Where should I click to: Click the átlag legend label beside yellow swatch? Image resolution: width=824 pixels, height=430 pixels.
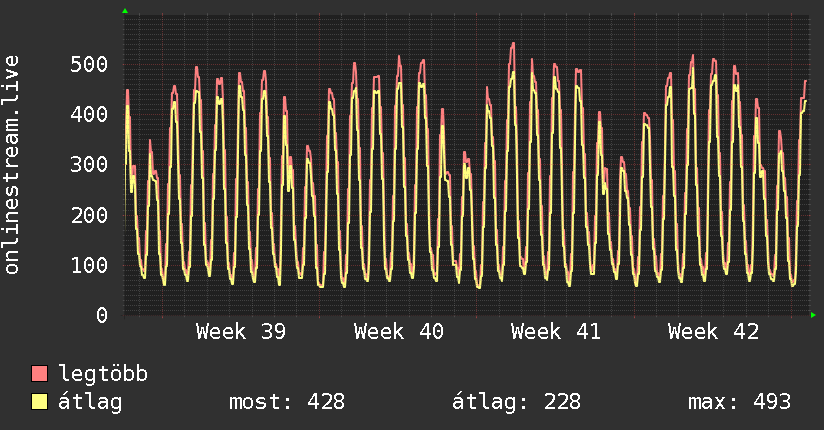(90, 402)
